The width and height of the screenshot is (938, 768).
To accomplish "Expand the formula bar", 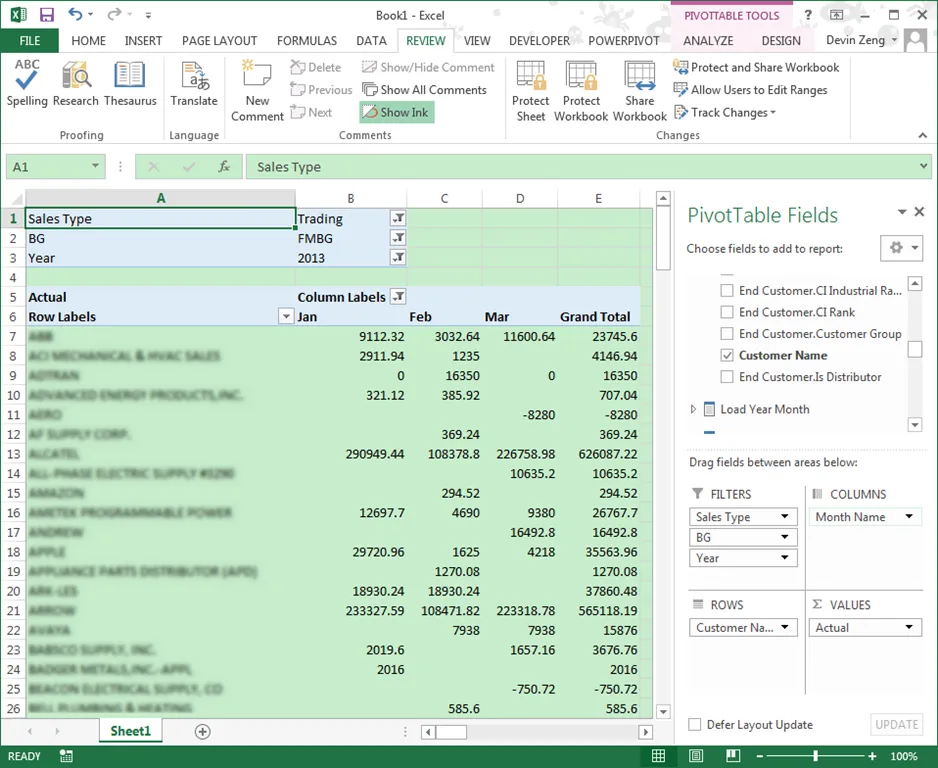I will tap(924, 166).
